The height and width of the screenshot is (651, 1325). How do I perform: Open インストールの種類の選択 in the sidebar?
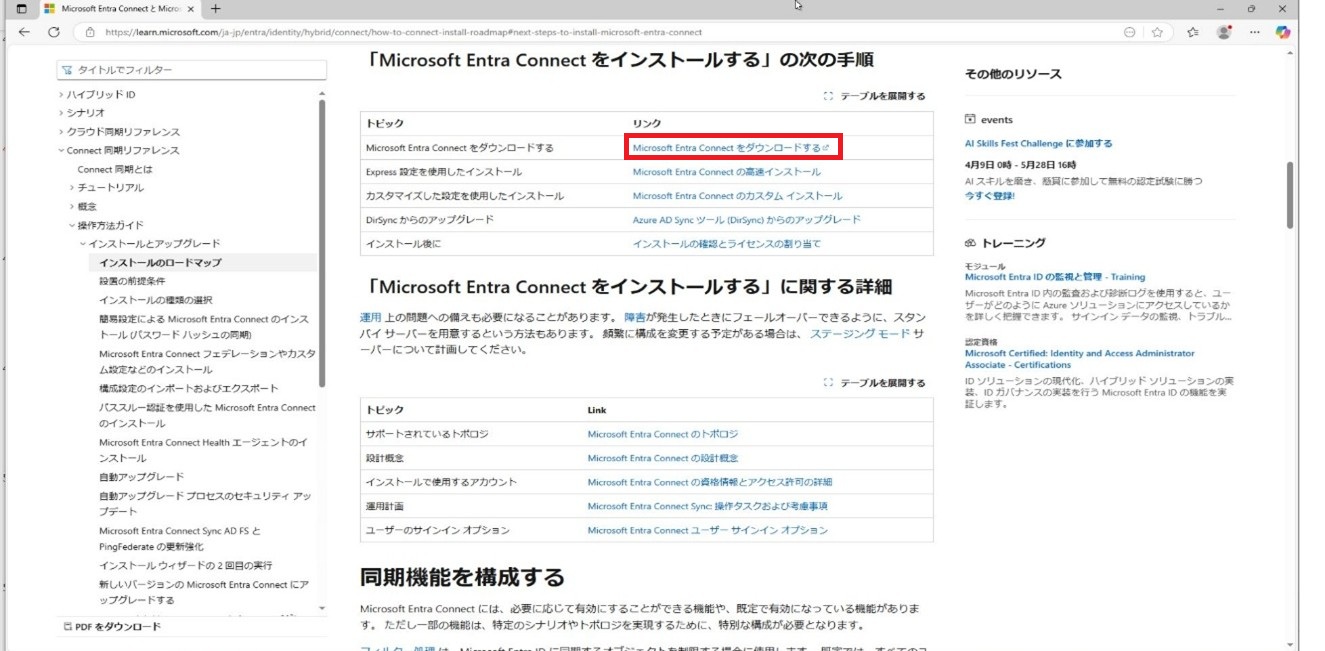pyautogui.click(x=155, y=300)
